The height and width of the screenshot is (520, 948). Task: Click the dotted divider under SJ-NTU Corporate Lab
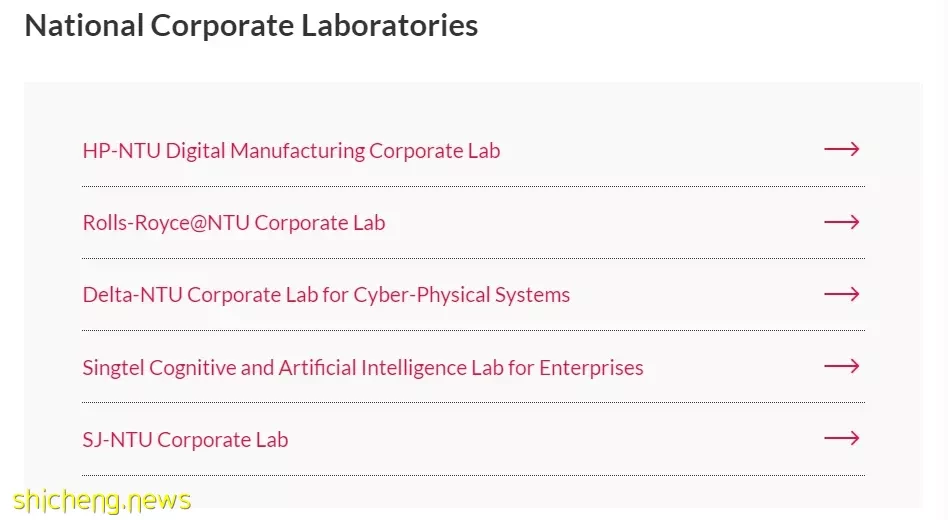coord(473,475)
